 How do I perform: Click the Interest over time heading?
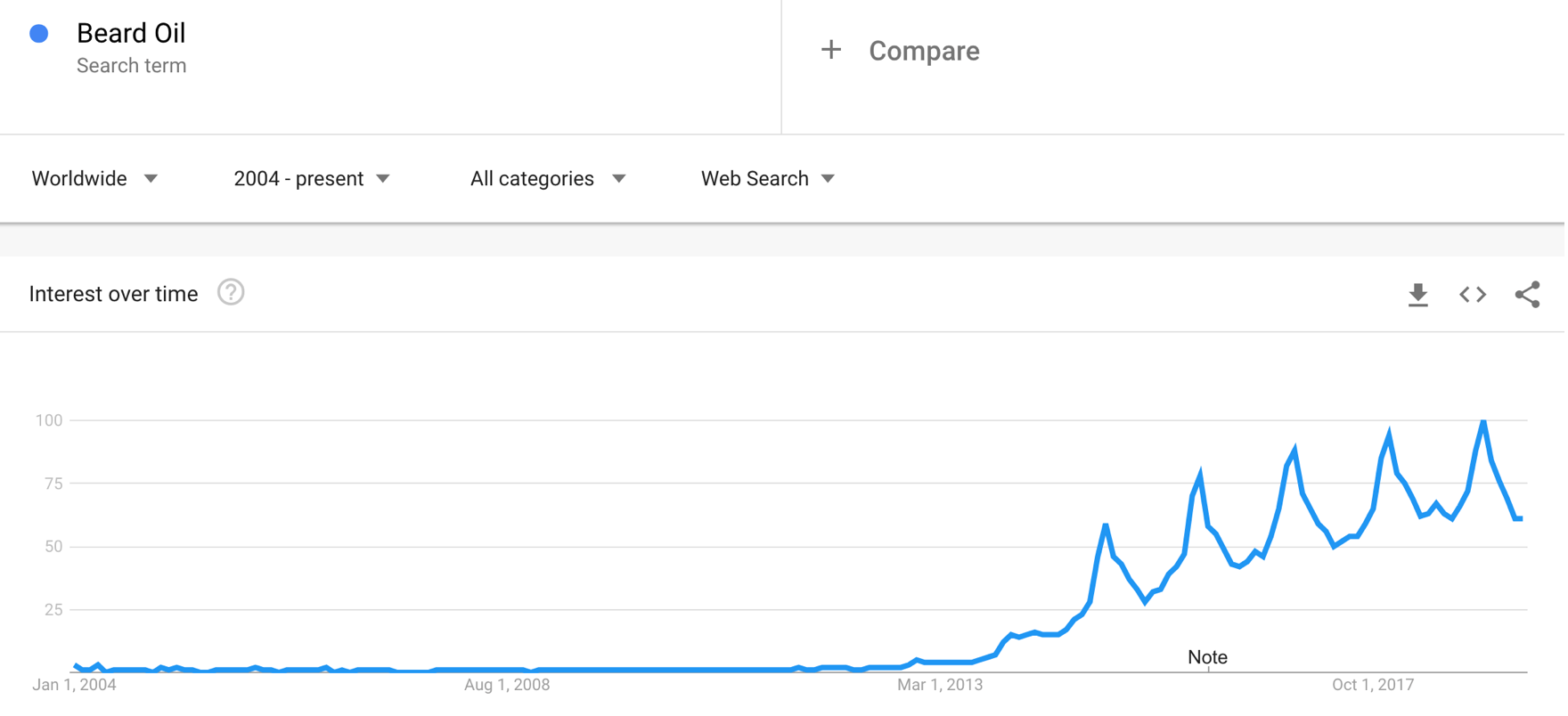(x=113, y=294)
